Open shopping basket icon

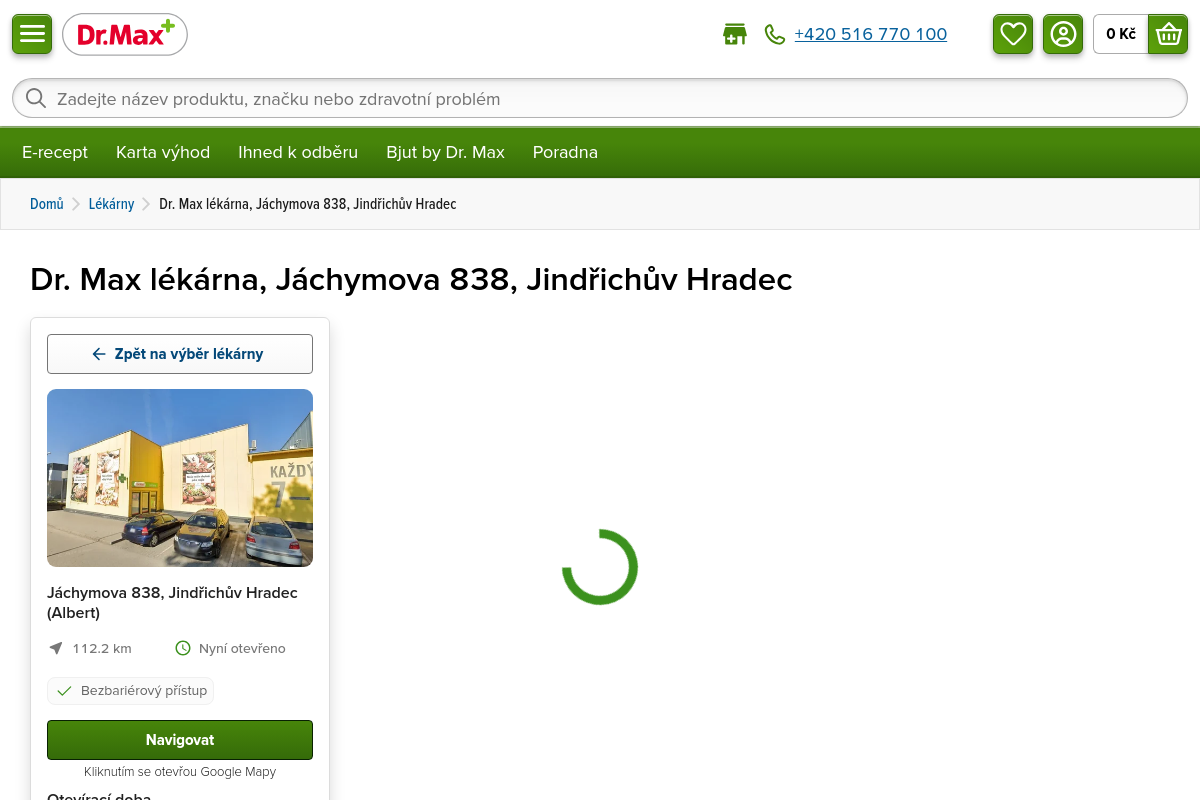(1168, 34)
